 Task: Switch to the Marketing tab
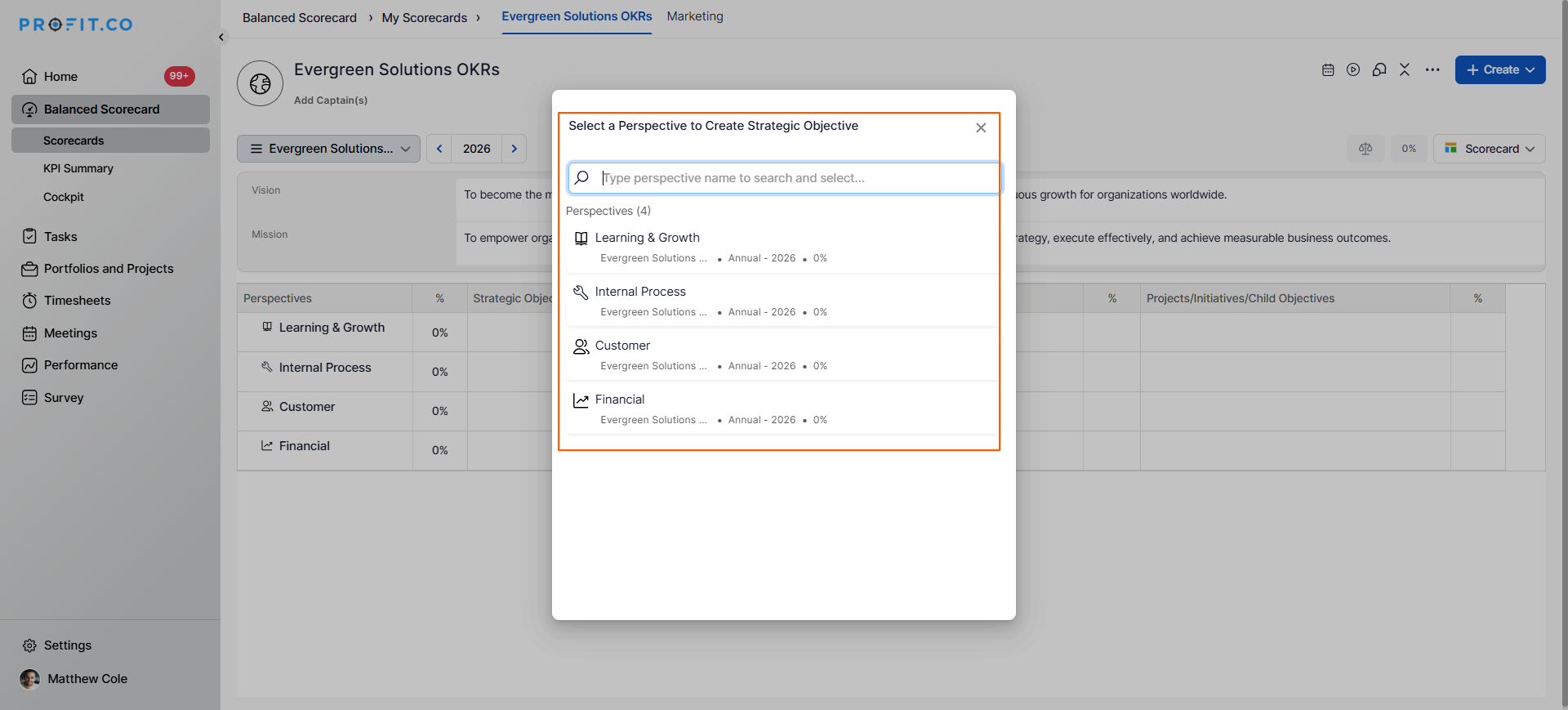point(695,16)
